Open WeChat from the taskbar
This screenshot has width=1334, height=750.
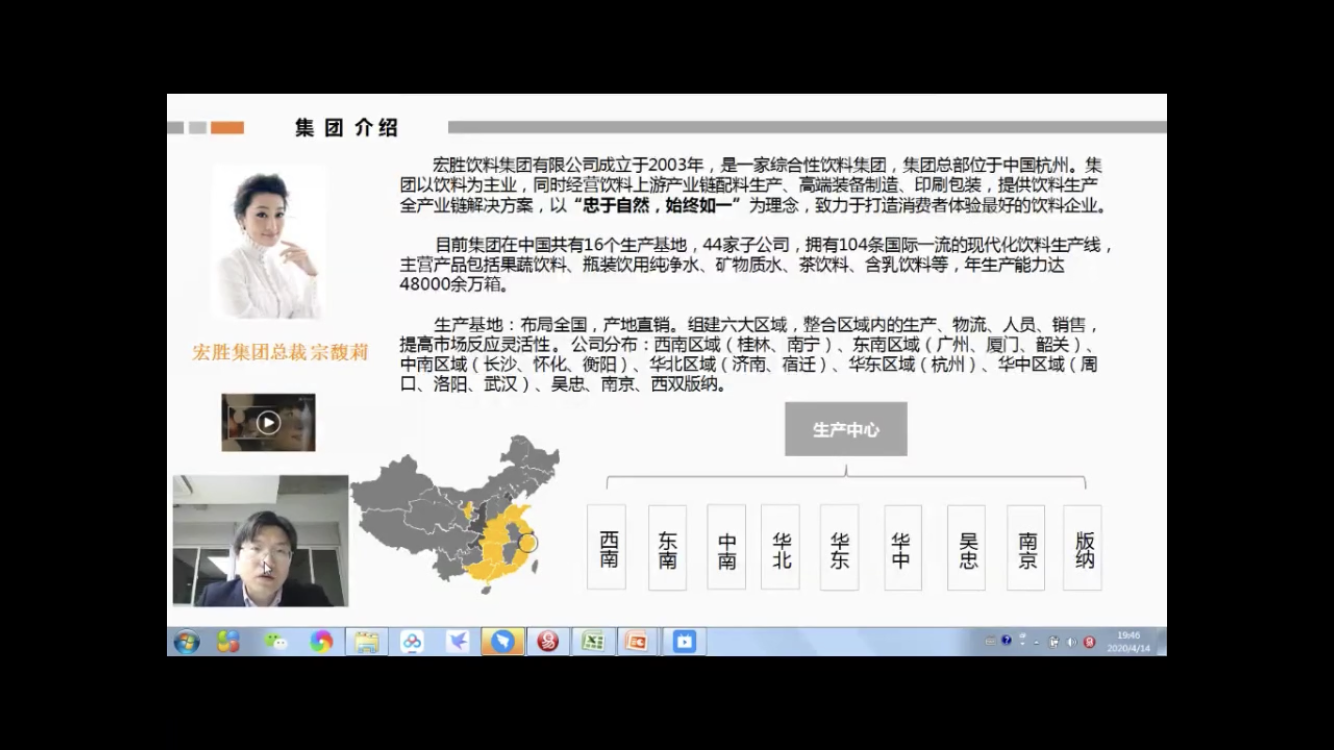275,642
